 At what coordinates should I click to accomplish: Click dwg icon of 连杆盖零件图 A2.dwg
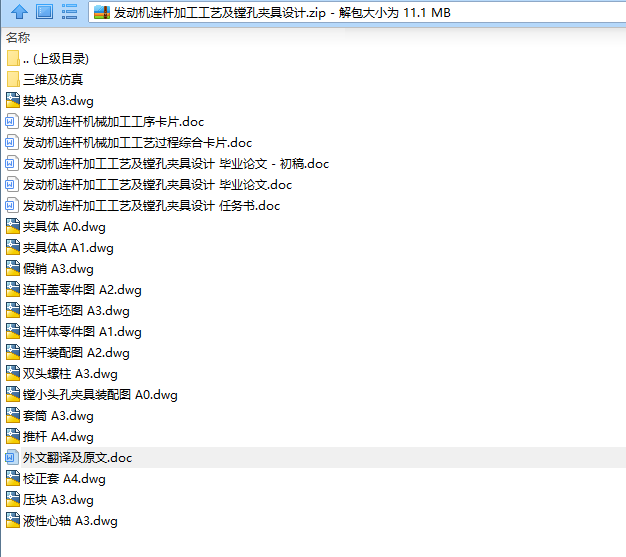click(x=13, y=289)
